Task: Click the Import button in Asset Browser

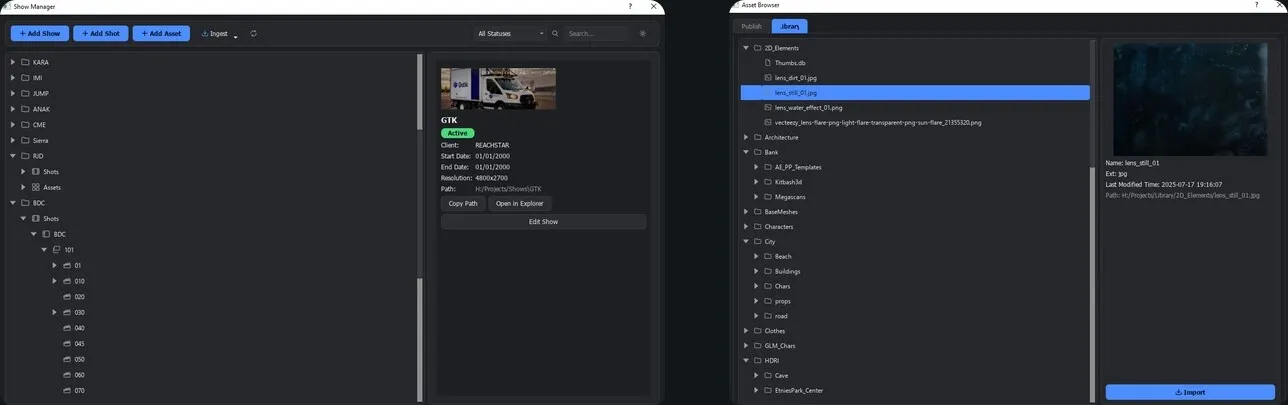Action: click(1190, 392)
